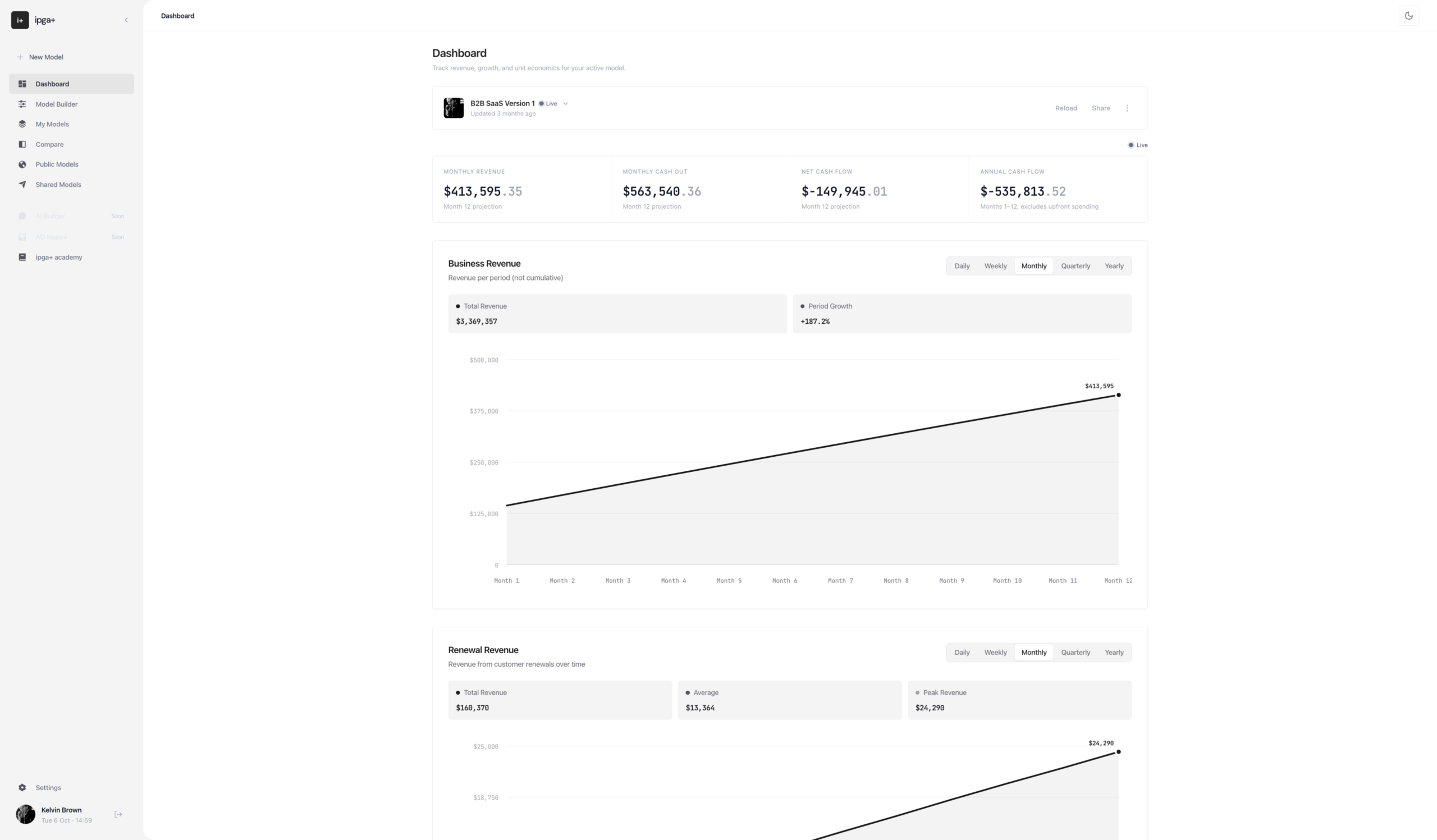The width and height of the screenshot is (1437, 840).
Task: Select Yearly in Renewal Revenue chart
Action: [x=1114, y=653]
